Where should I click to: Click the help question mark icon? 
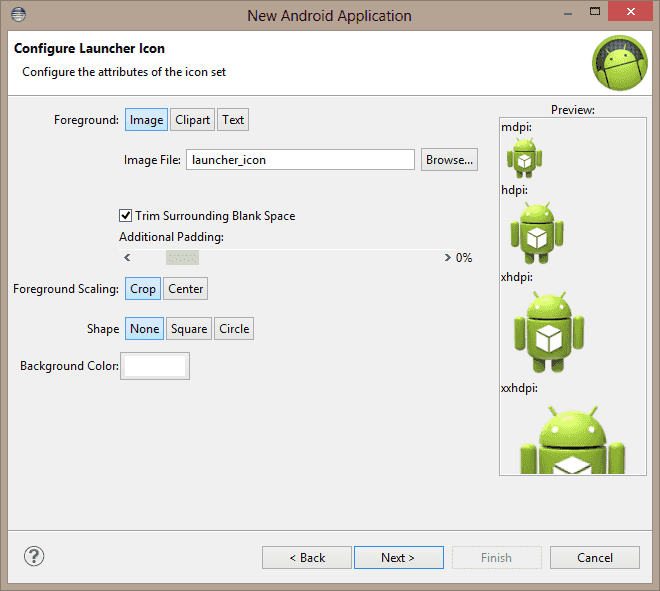click(34, 556)
